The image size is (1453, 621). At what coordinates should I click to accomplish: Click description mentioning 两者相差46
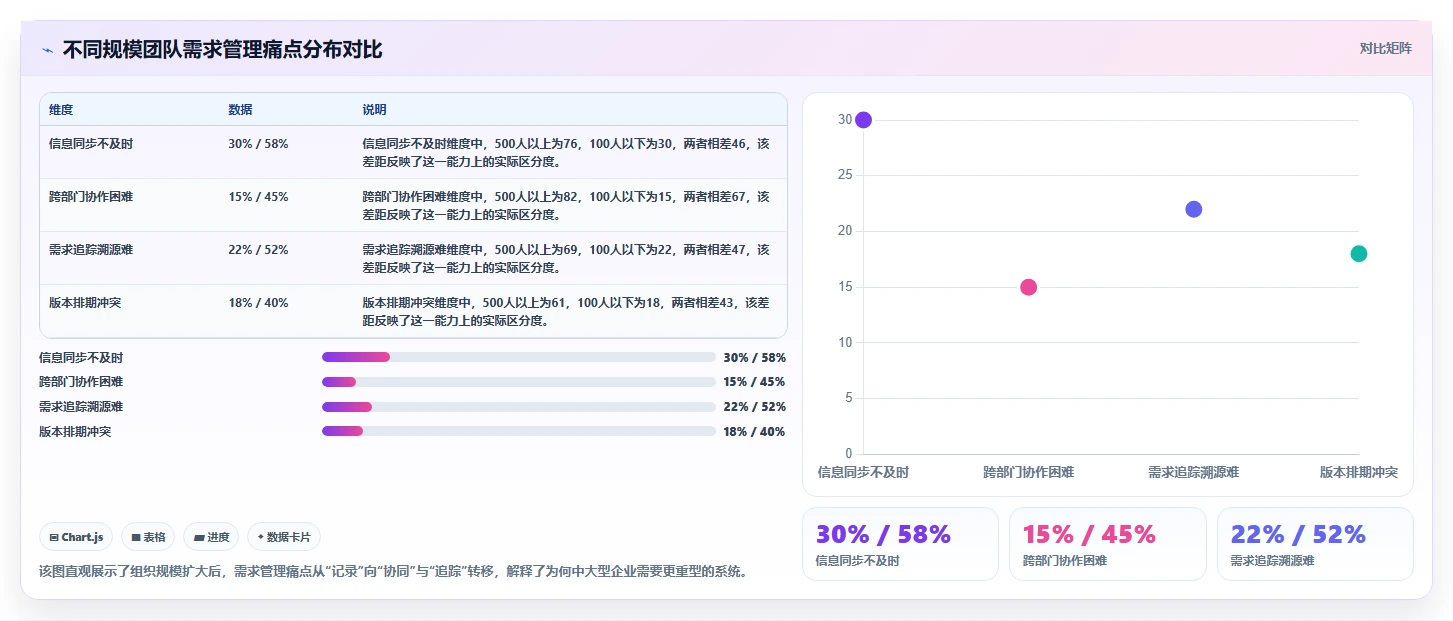566,152
